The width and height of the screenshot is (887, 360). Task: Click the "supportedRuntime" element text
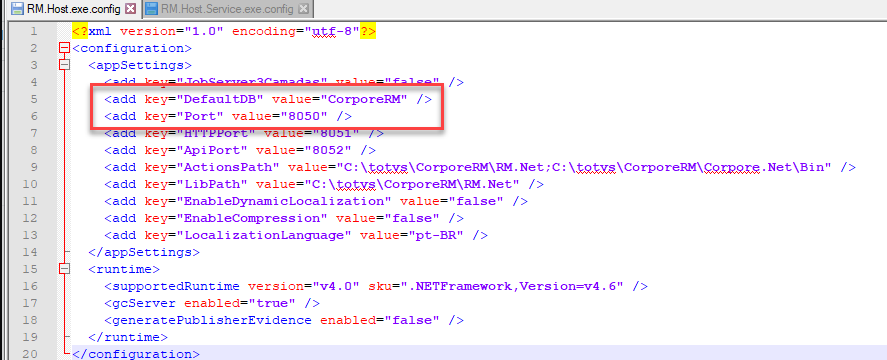[x=176, y=286]
